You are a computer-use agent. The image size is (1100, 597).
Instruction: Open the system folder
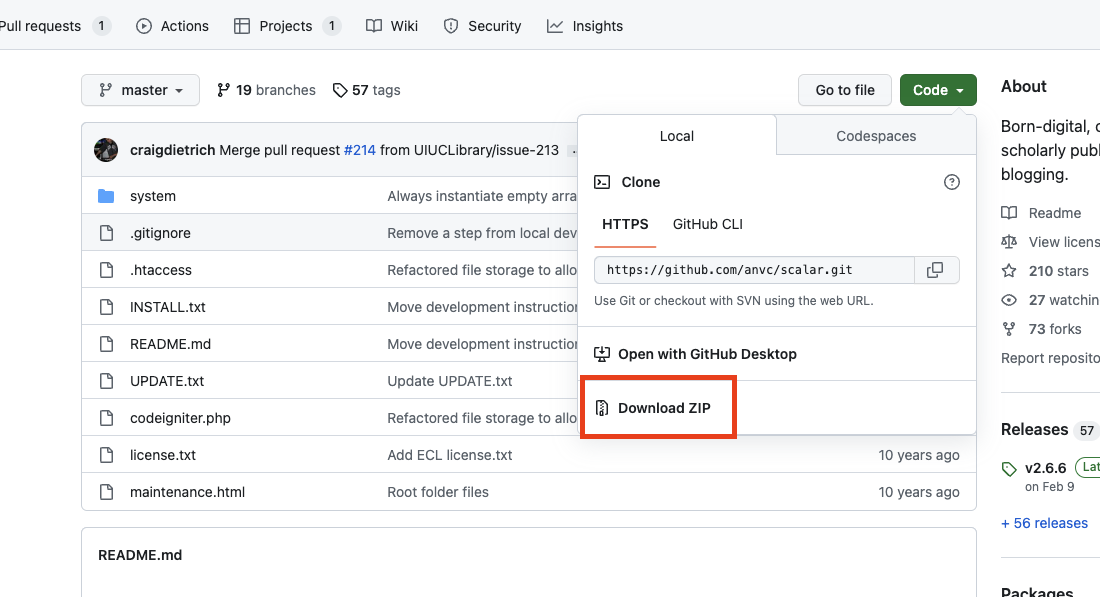(153, 196)
